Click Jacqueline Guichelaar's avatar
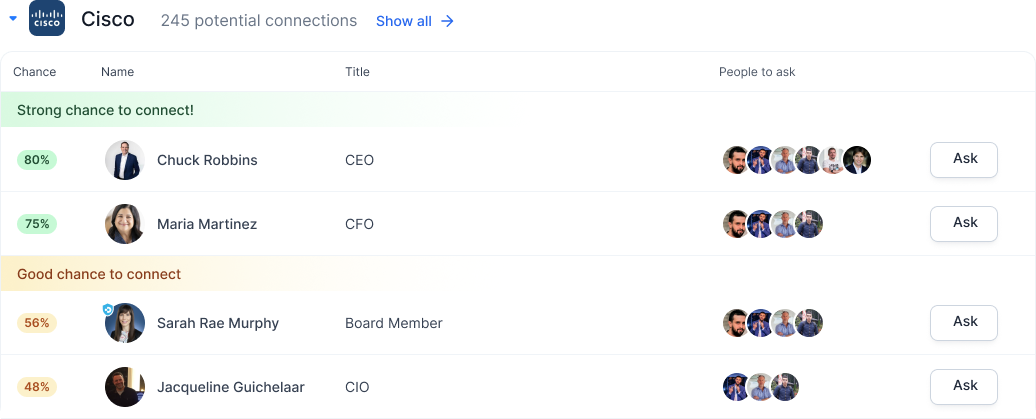Image resolution: width=1036 pixels, height=419 pixels. 125,387
